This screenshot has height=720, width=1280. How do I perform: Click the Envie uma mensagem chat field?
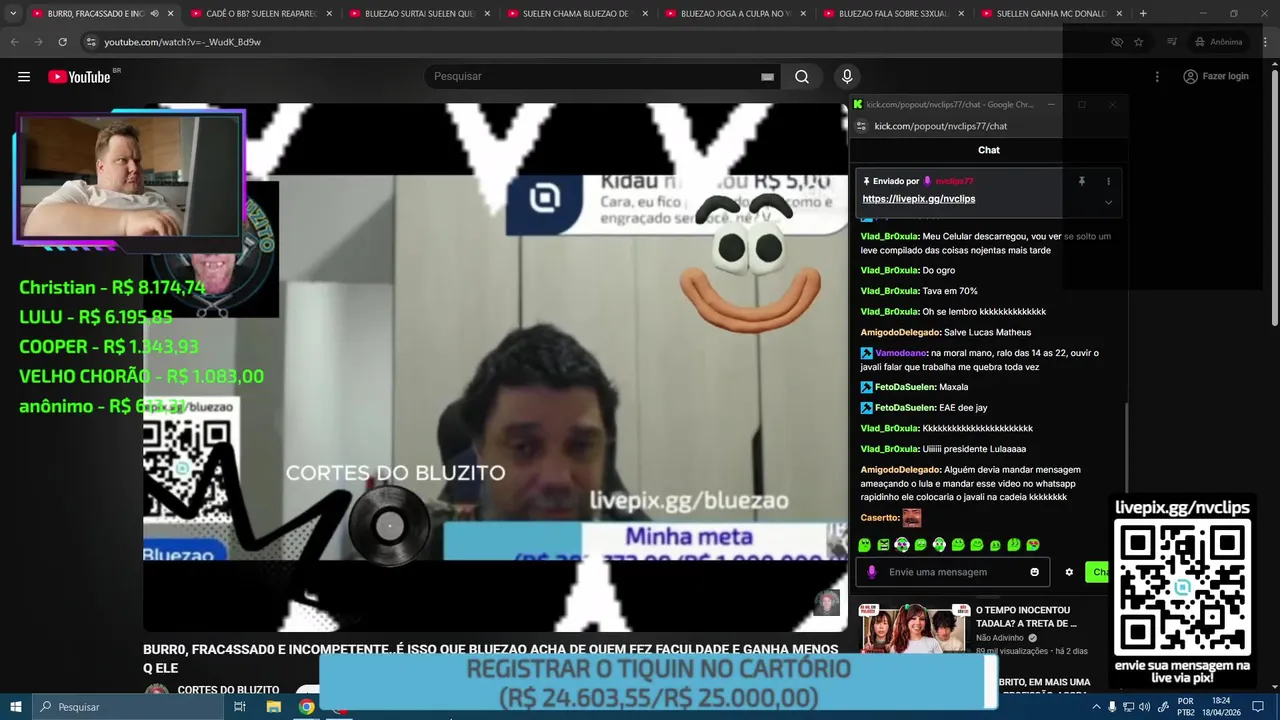click(x=955, y=572)
